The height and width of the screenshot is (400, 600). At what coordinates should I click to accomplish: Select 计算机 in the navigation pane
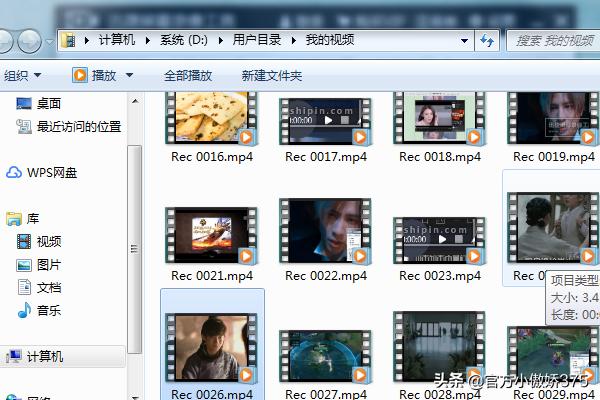pyautogui.click(x=45, y=356)
